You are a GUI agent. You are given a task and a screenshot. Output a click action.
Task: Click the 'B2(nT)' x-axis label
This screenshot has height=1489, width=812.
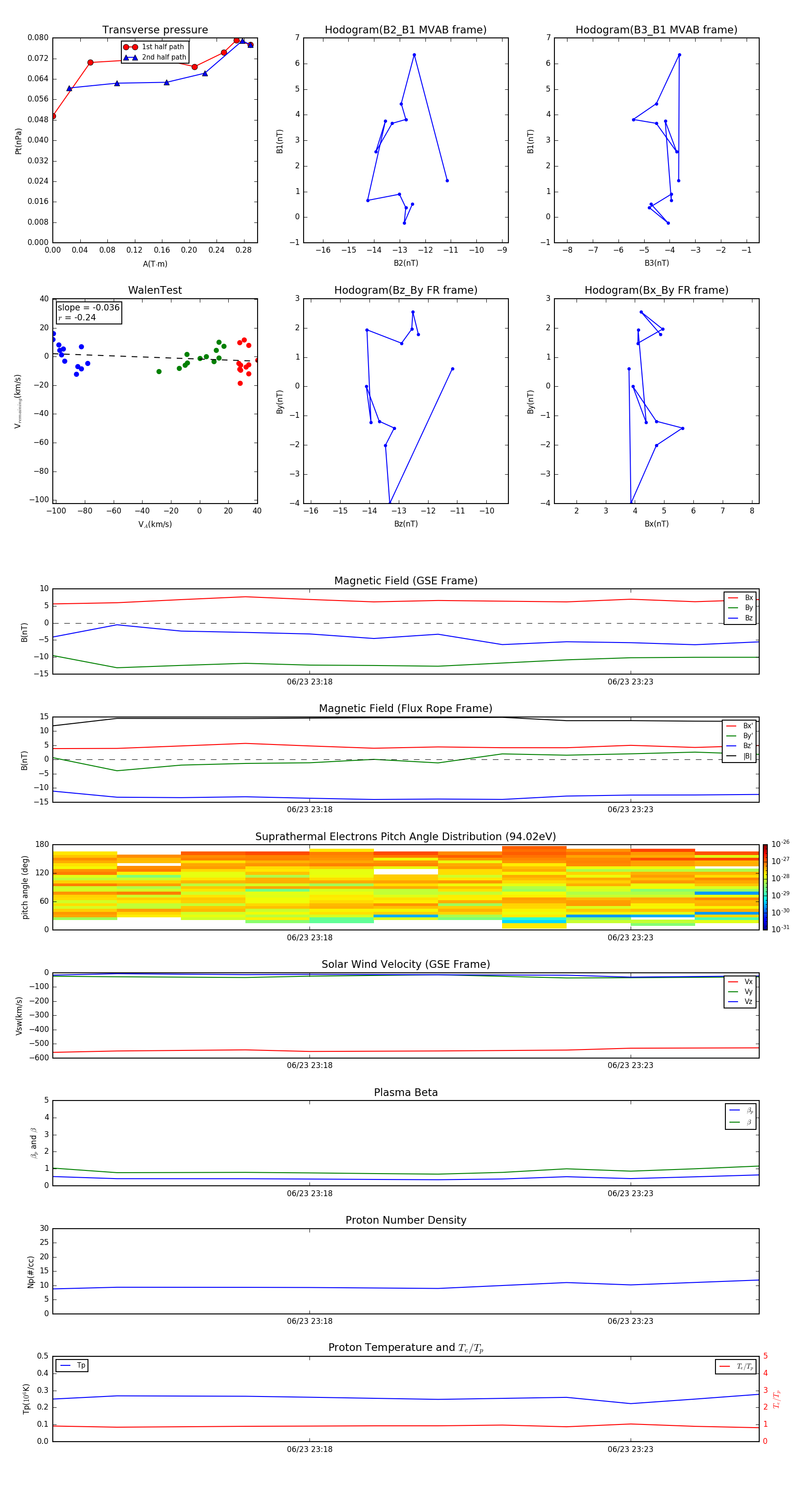tap(406, 263)
